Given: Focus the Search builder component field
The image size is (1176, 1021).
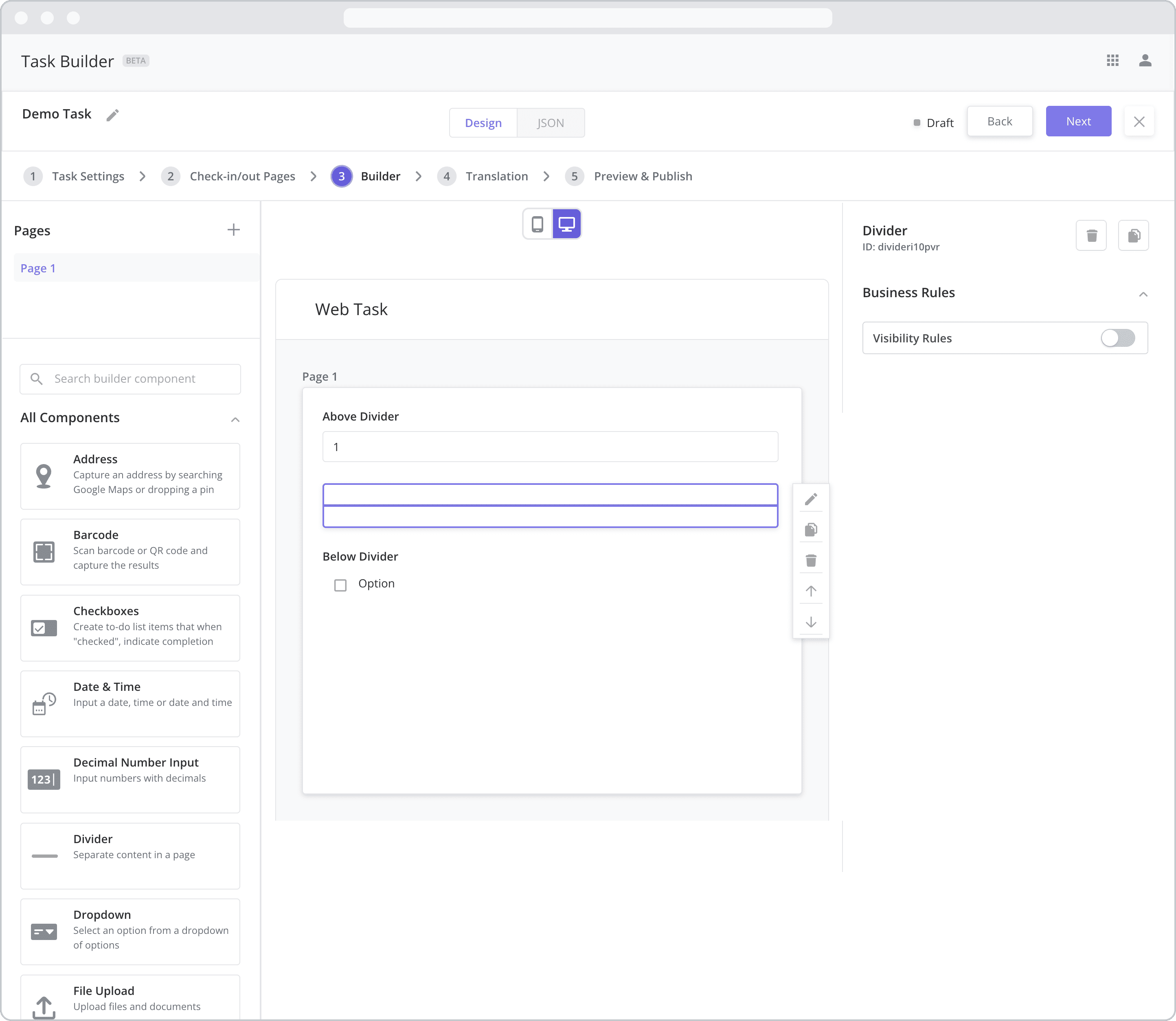Looking at the screenshot, I should (130, 379).
